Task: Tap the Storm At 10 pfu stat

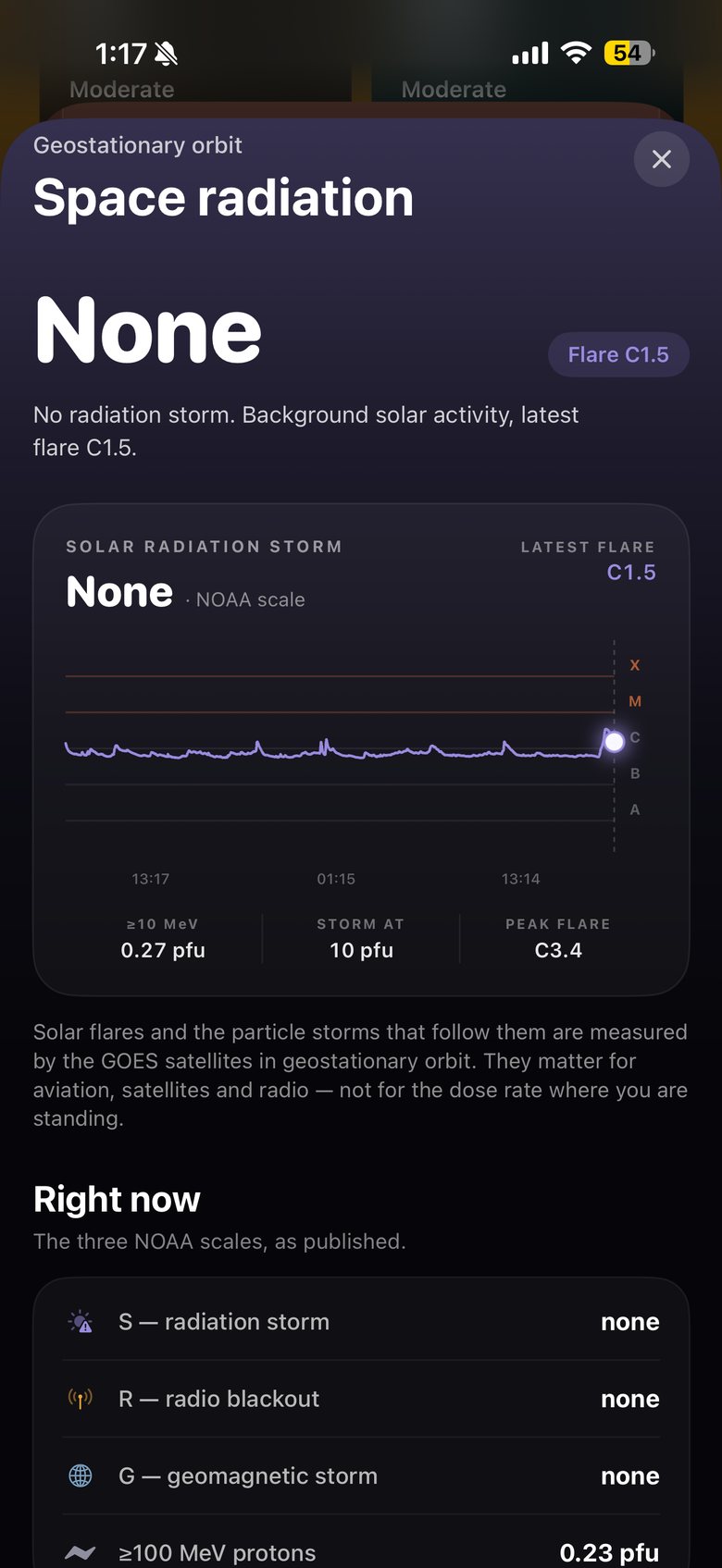Action: click(x=361, y=938)
